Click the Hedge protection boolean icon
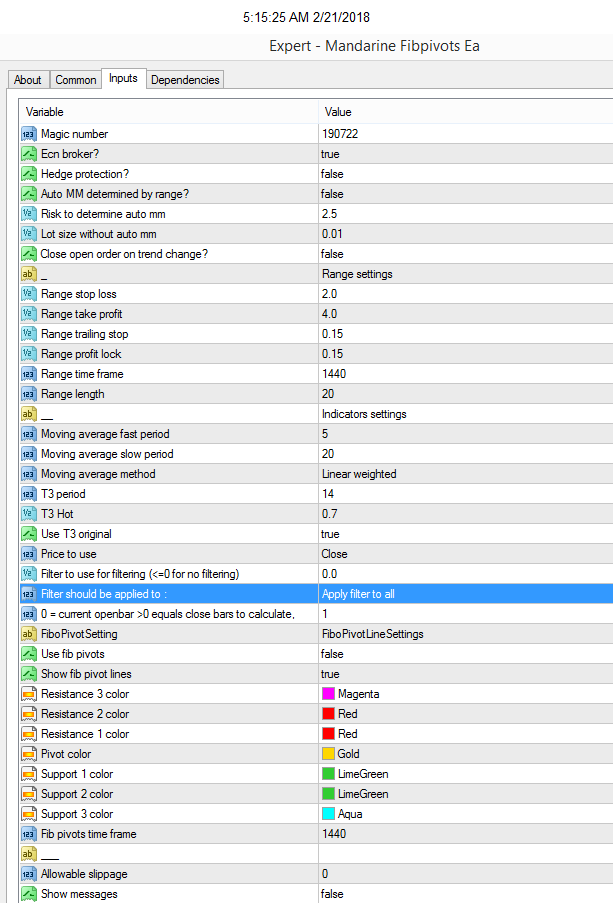Screen dimensions: 613x903 coord(29,174)
